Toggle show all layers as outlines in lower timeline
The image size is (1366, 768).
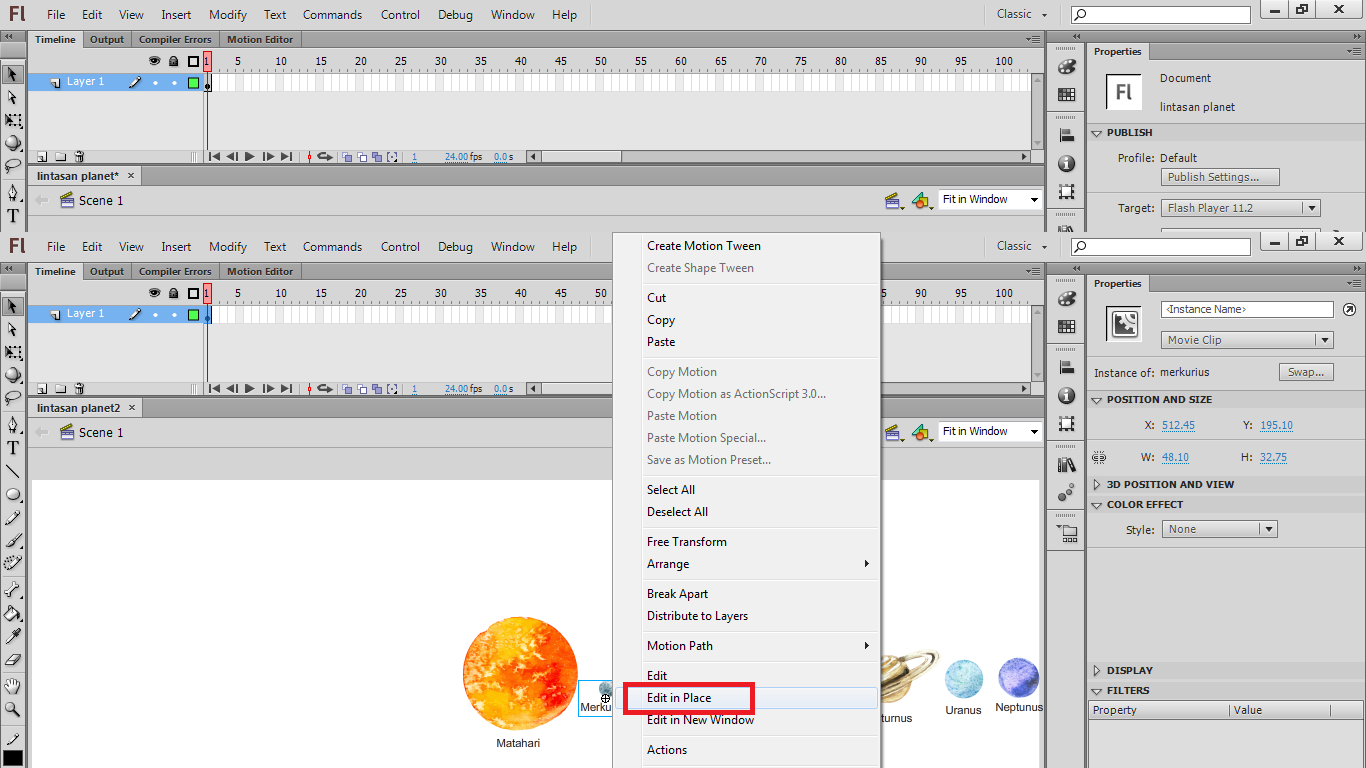point(193,293)
